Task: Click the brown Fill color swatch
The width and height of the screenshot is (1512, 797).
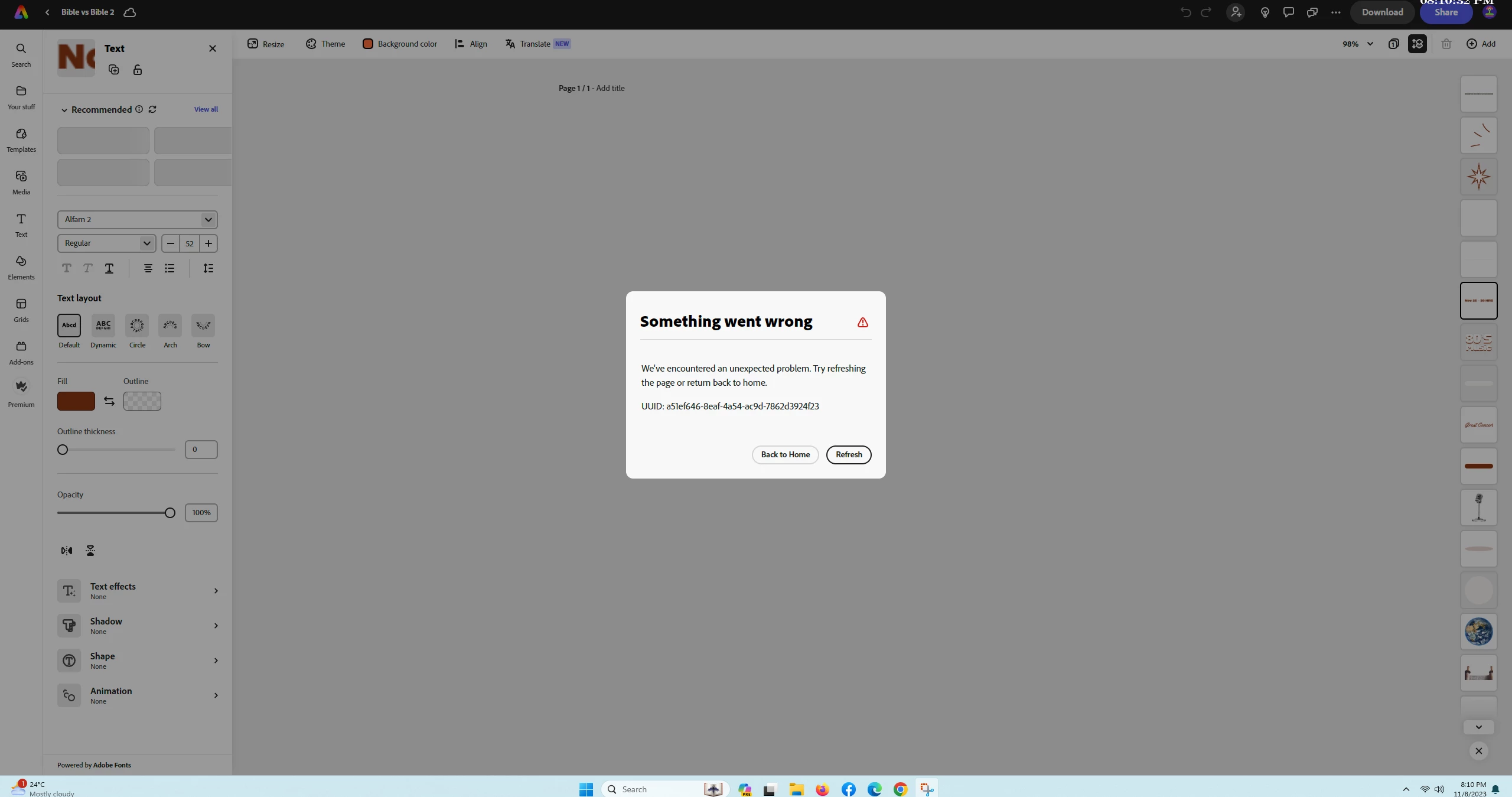Action: tap(76, 401)
